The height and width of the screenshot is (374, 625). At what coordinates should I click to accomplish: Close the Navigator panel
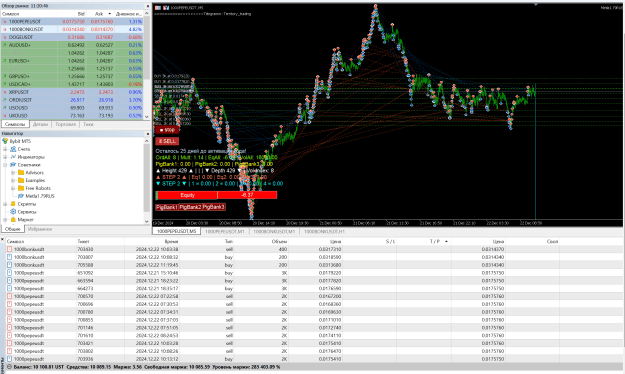147,134
